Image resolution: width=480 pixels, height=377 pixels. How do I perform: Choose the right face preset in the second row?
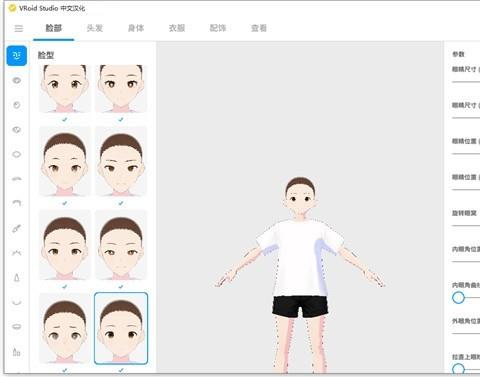121,161
